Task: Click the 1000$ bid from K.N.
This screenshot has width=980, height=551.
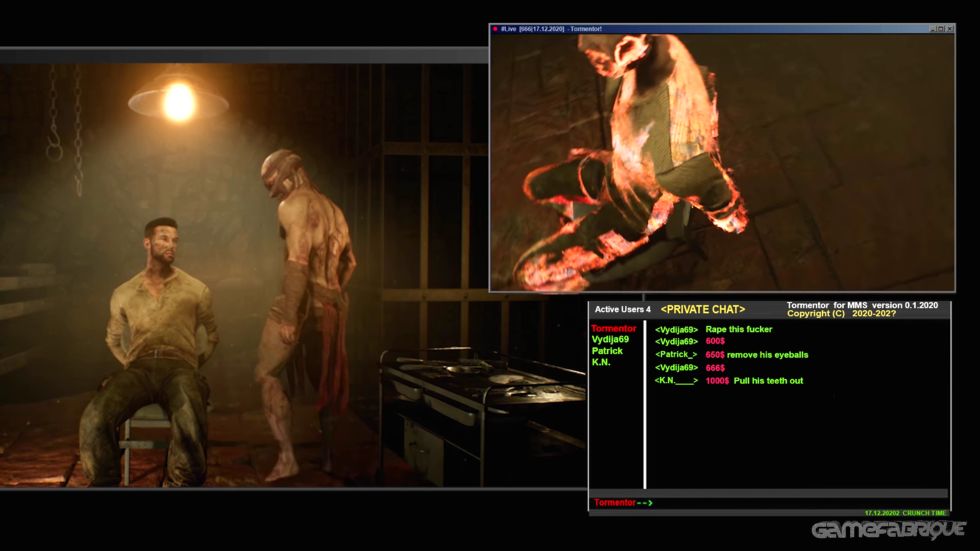Action: pyautogui.click(x=717, y=380)
